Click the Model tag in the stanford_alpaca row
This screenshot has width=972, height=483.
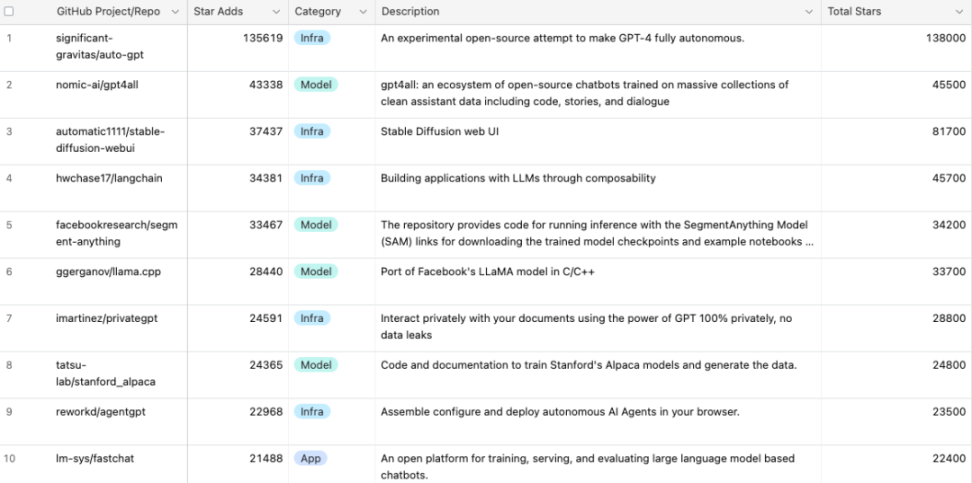point(316,365)
